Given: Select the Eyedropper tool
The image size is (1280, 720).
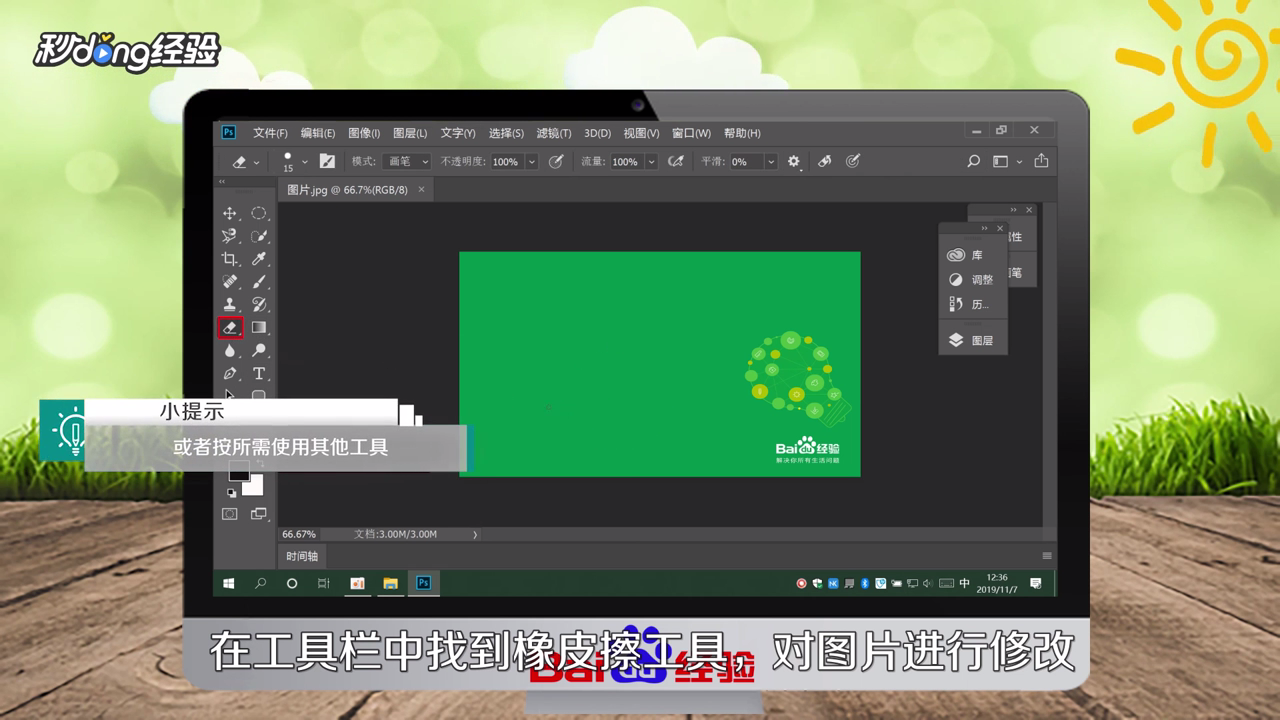Looking at the screenshot, I should coord(259,259).
